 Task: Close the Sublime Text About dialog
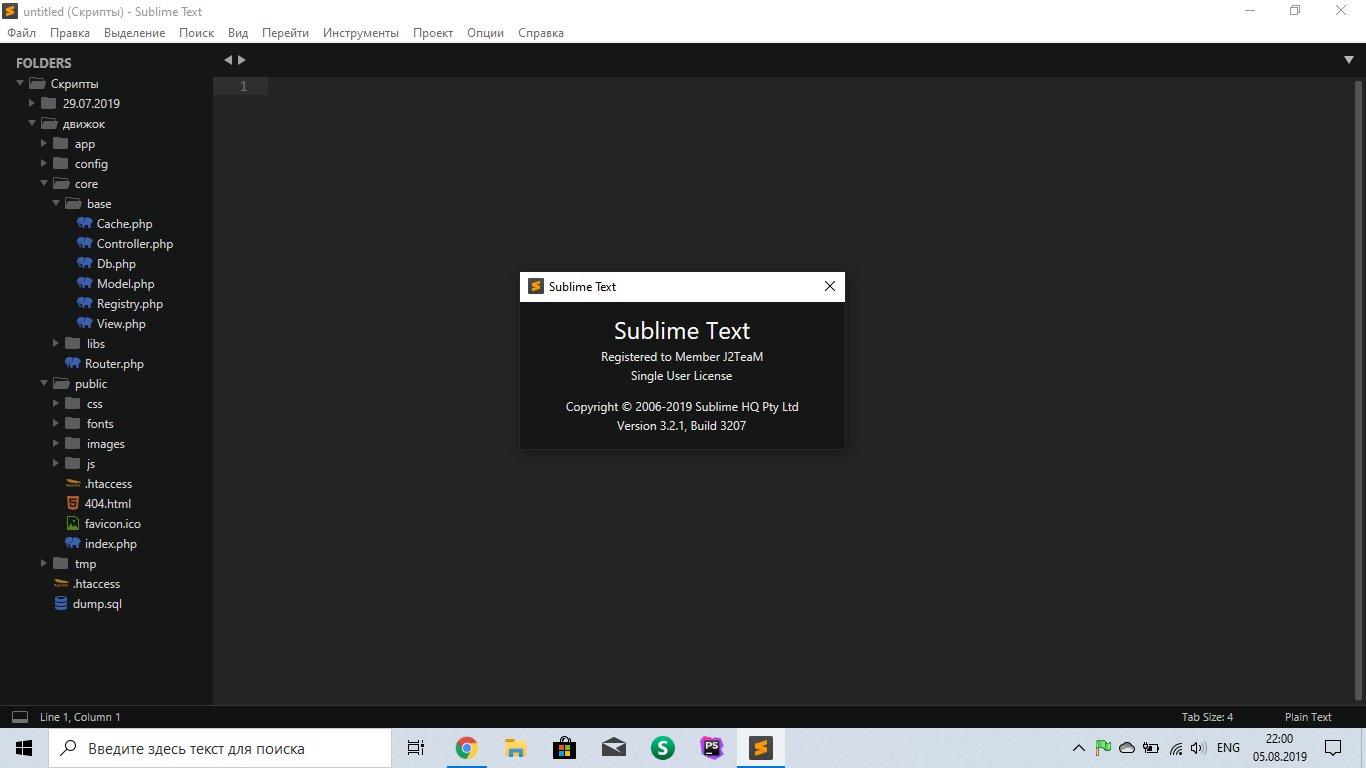pyautogui.click(x=829, y=287)
